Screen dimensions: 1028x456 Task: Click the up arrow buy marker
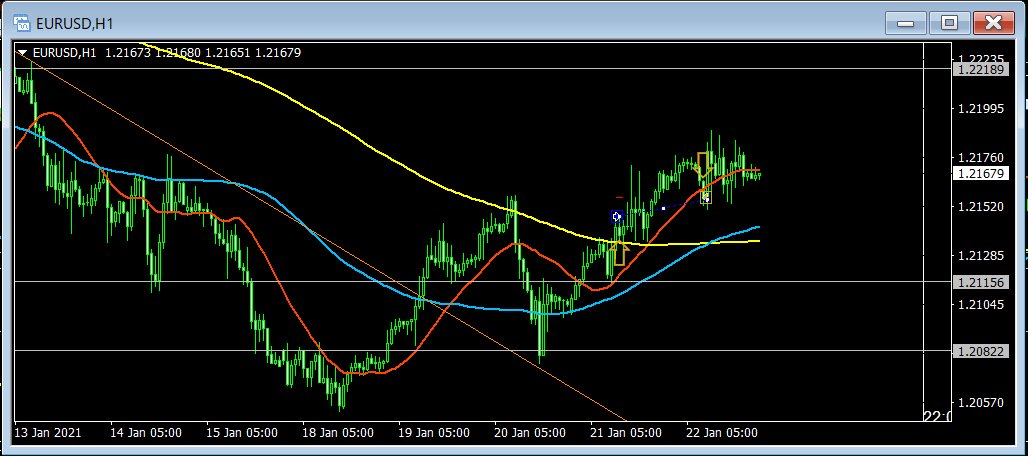pos(618,253)
